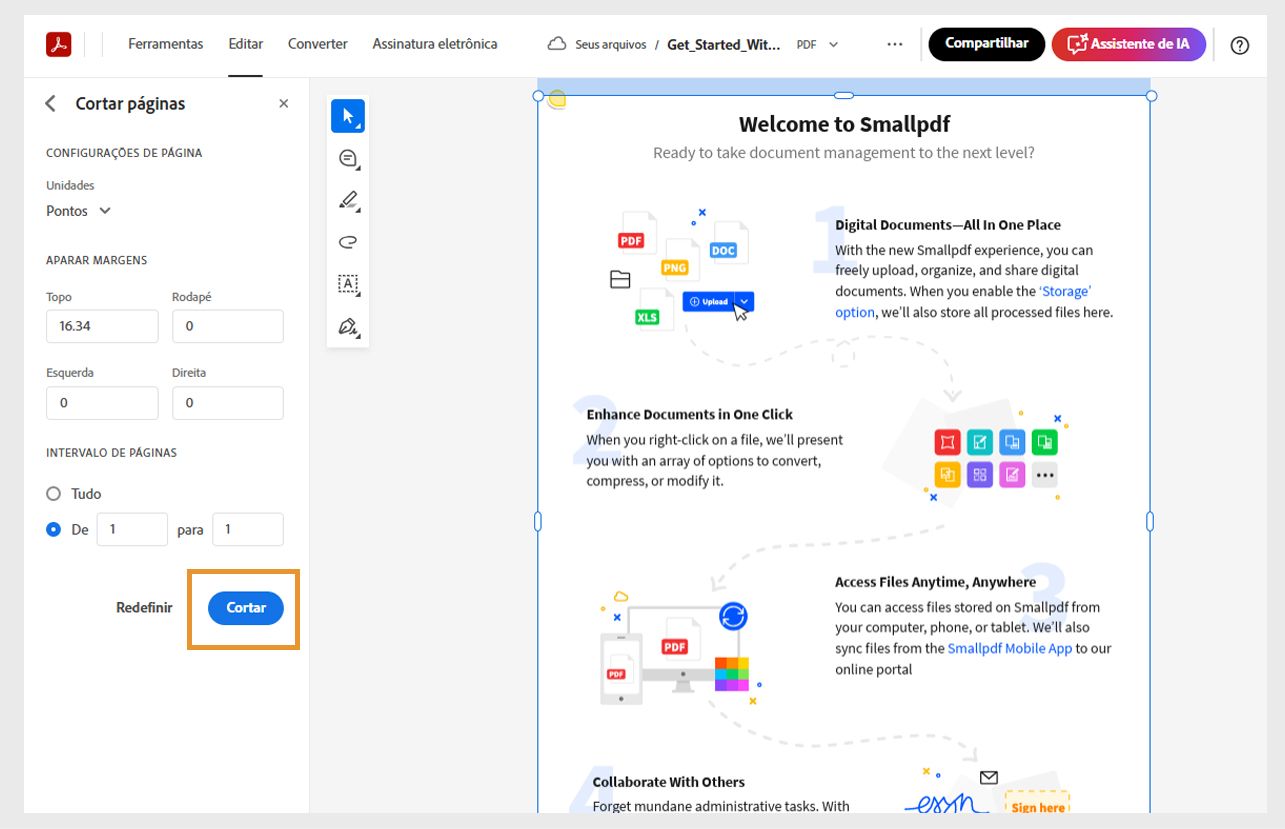
Task: Focus the Direita margin field
Action: (x=228, y=403)
